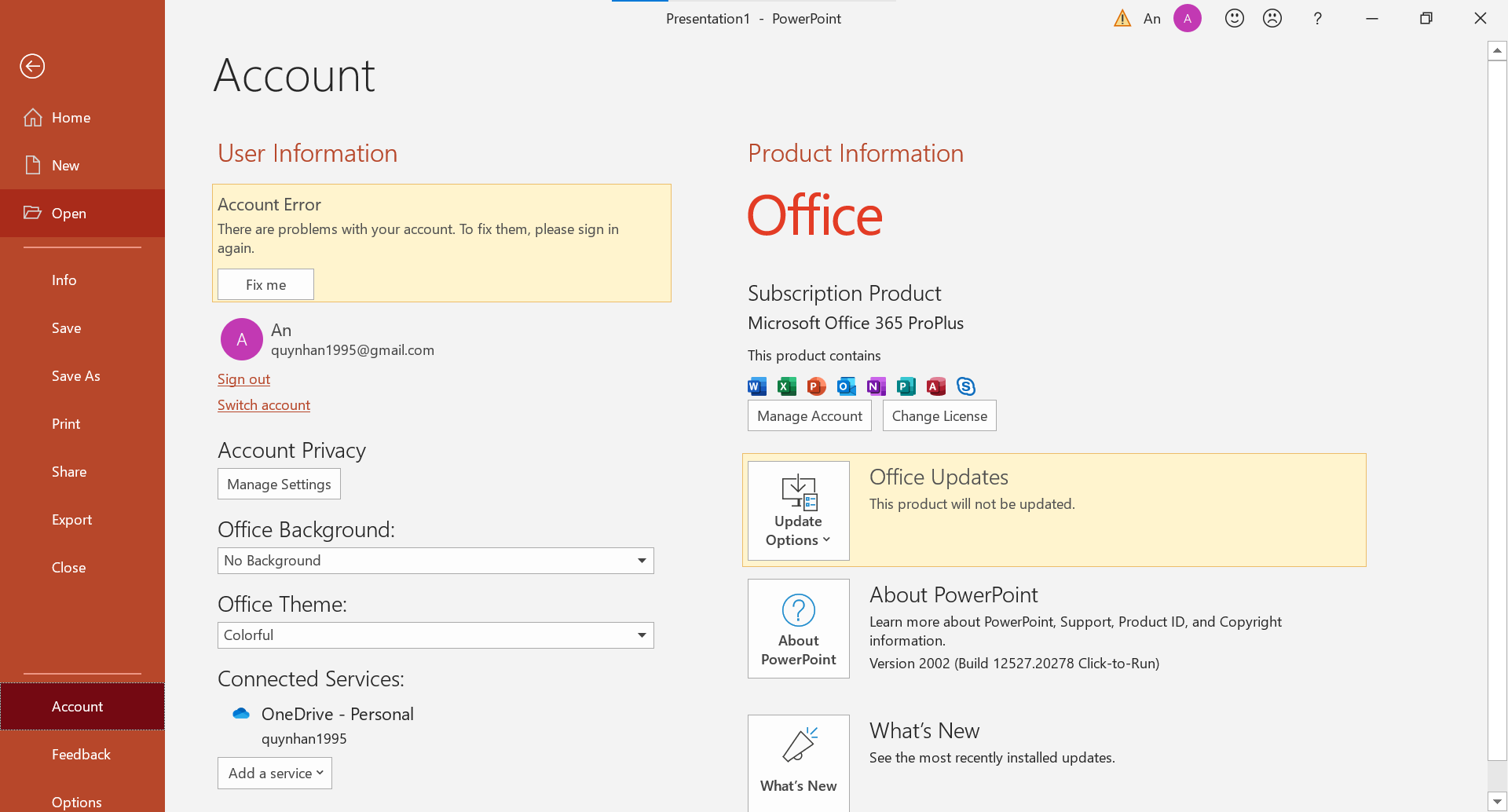Click the Word app icon

click(x=757, y=386)
